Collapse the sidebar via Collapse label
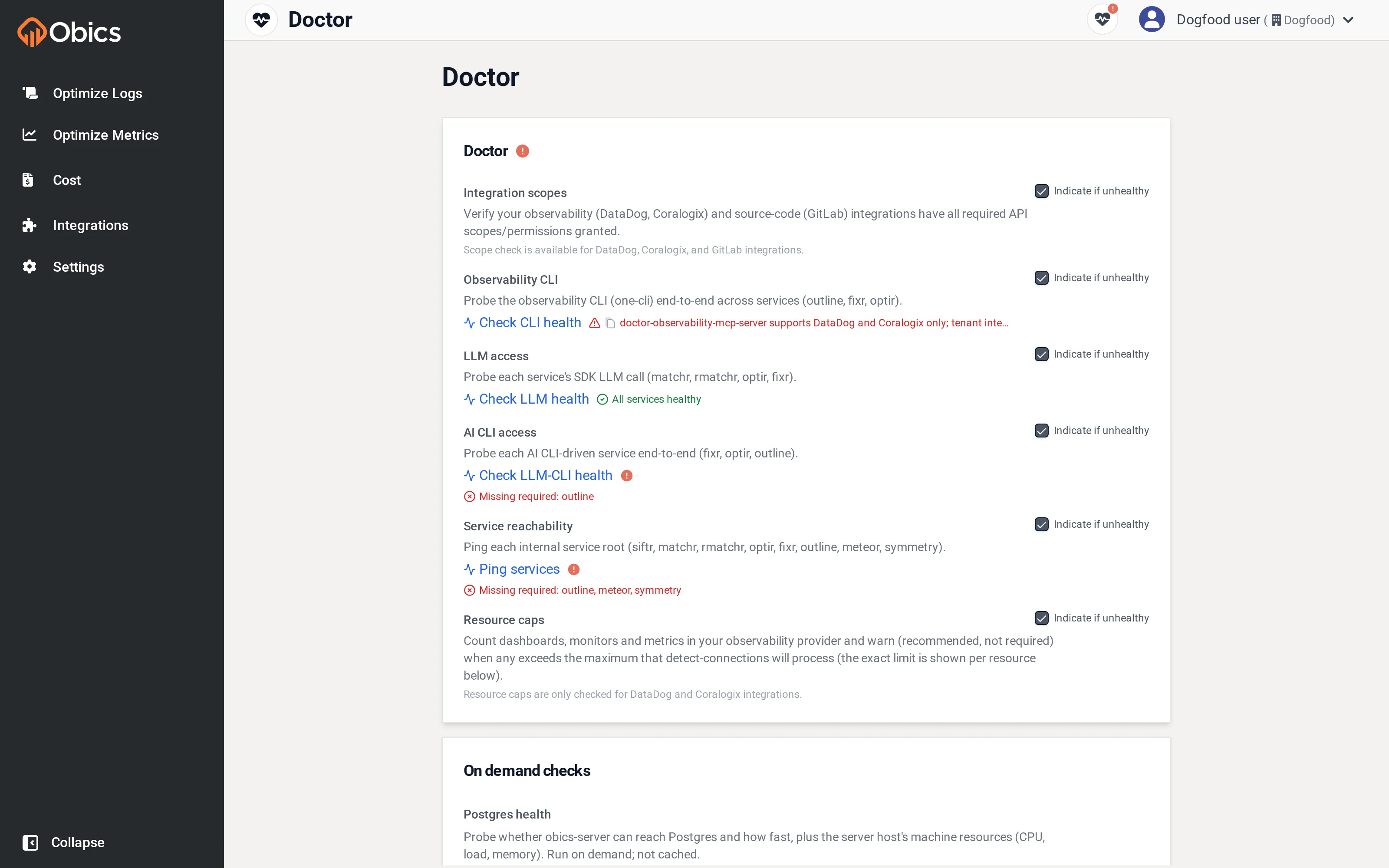The width and height of the screenshot is (1389, 868). point(78,842)
